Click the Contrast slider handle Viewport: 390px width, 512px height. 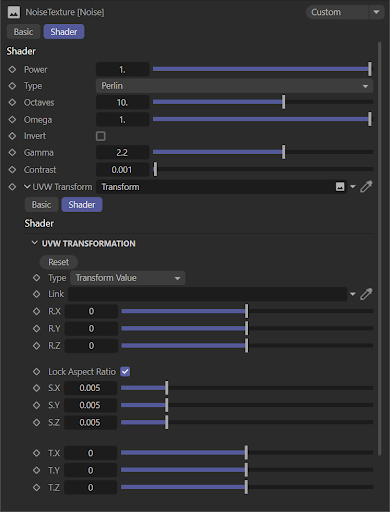click(x=155, y=169)
